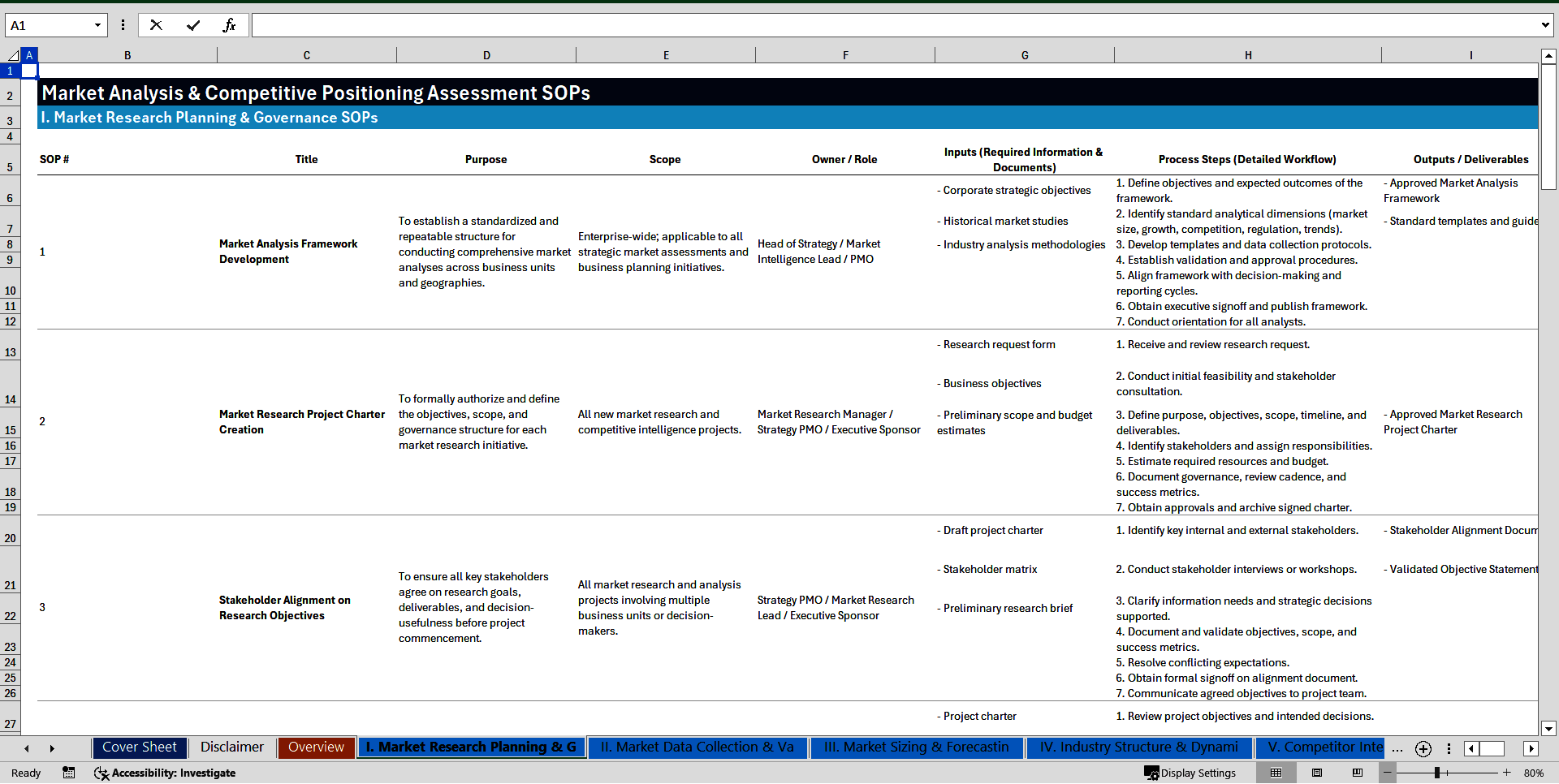Select the Normal view icon in the status bar
The image size is (1559, 784).
click(x=1275, y=773)
